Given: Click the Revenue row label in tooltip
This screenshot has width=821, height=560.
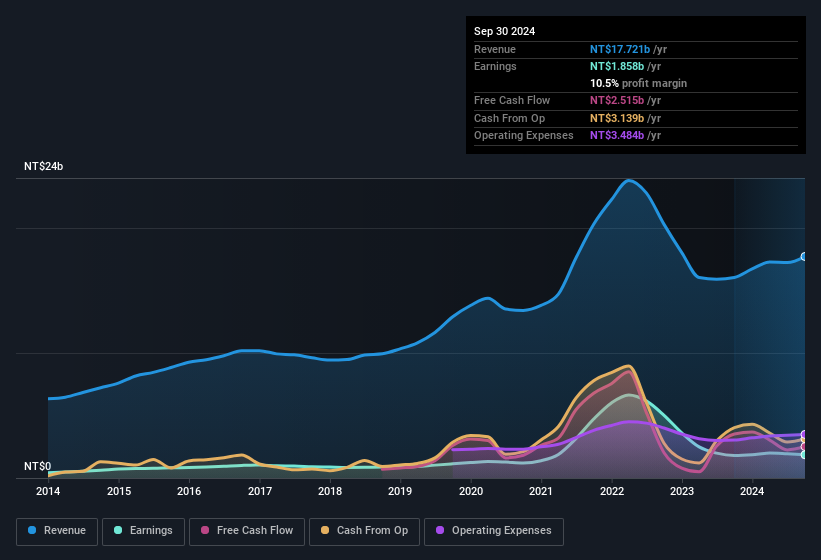Looking at the screenshot, I should [495, 49].
